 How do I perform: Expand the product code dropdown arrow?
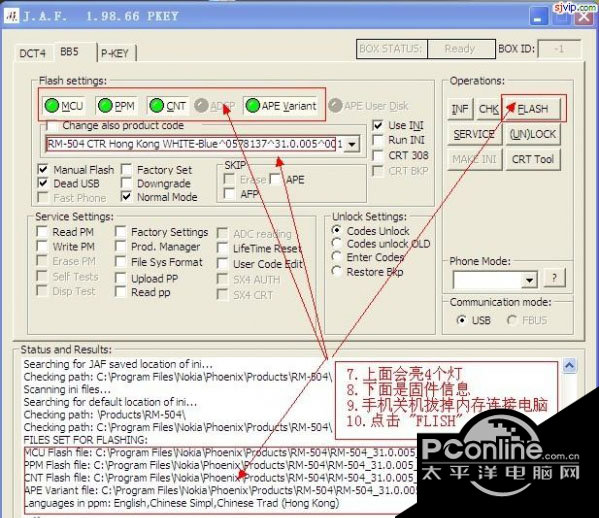pyautogui.click(x=351, y=144)
